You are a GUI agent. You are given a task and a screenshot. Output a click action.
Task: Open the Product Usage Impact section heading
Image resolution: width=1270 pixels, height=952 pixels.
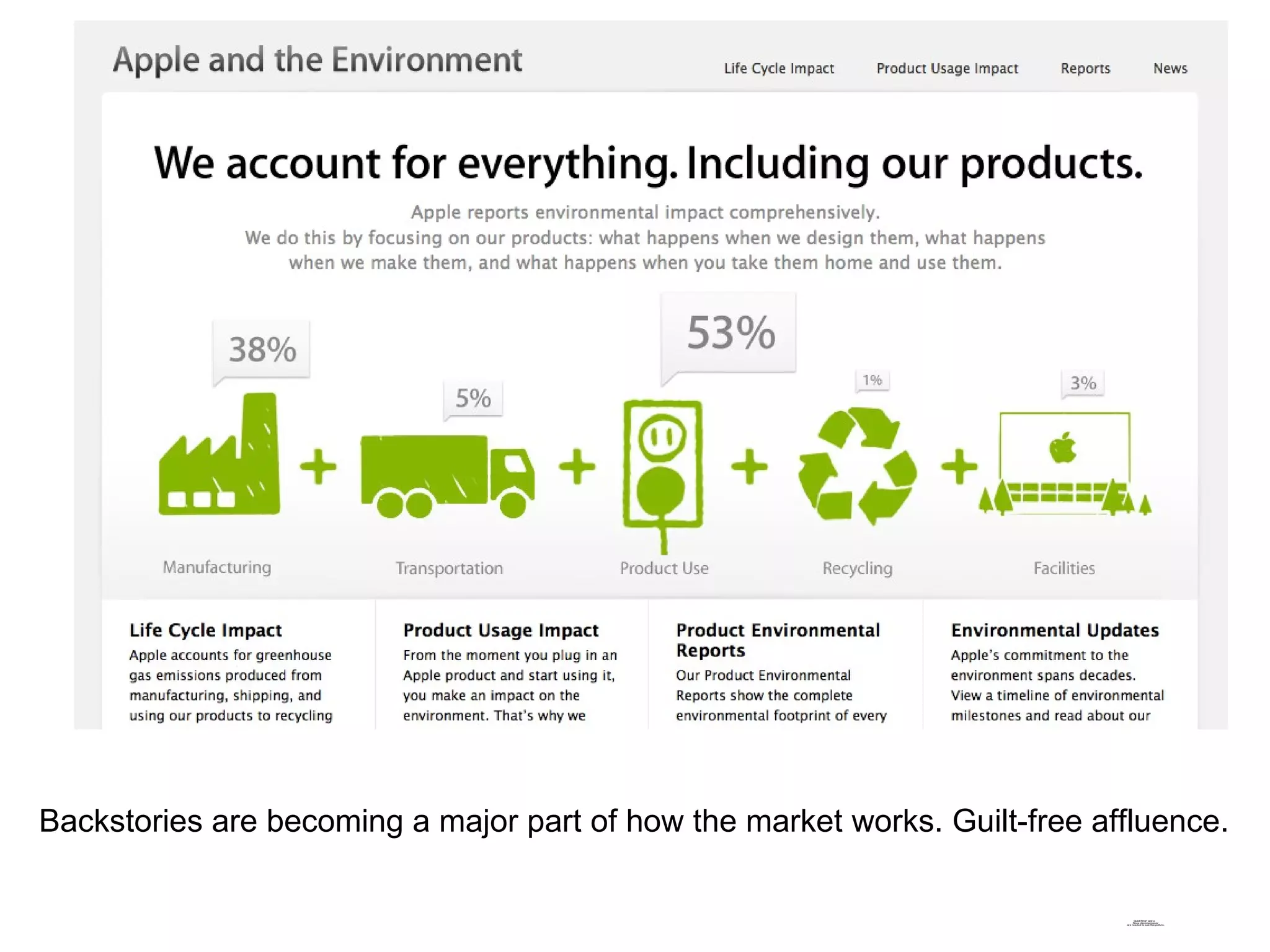click(x=500, y=630)
